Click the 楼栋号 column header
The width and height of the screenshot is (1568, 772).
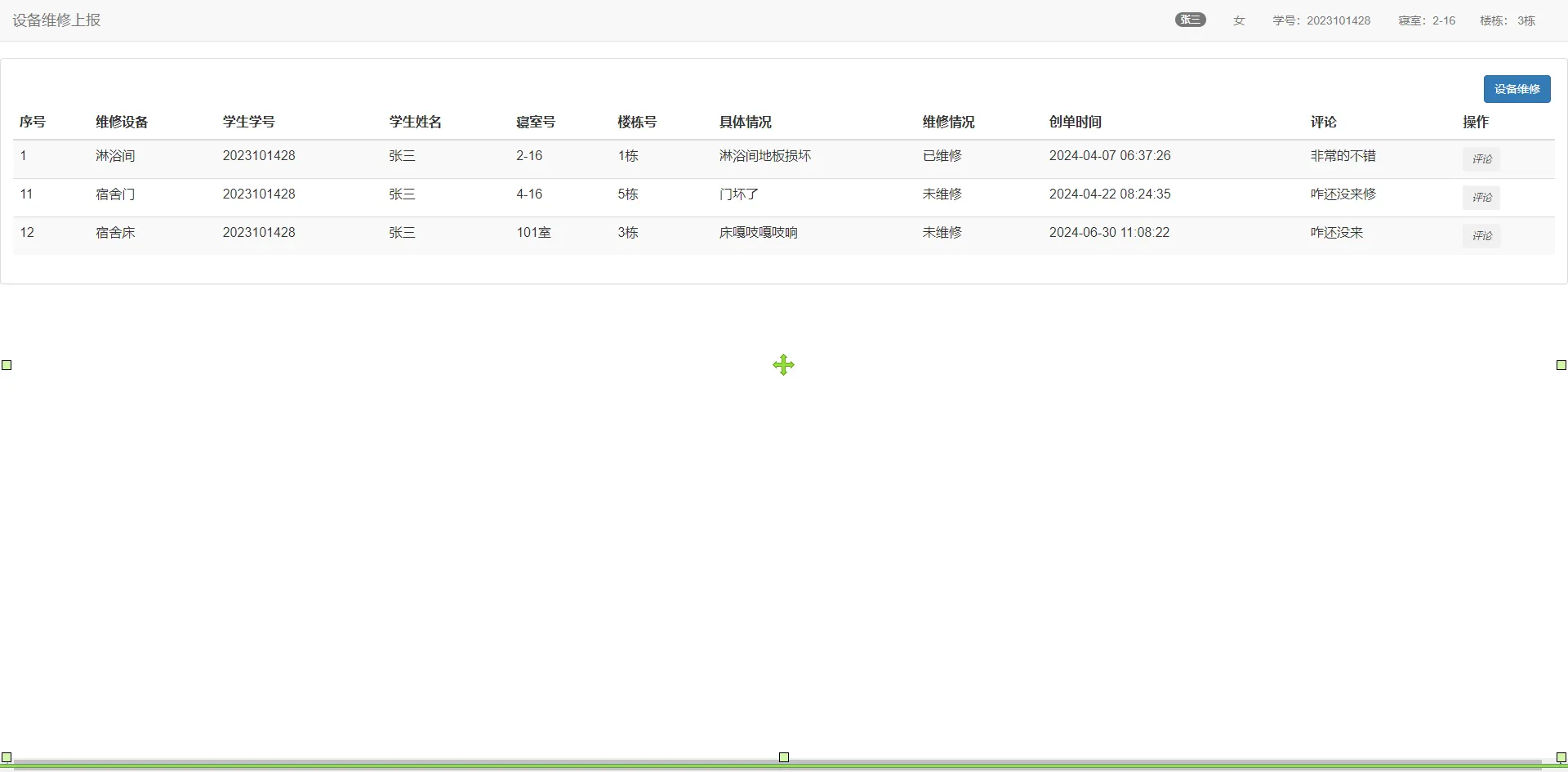637,122
